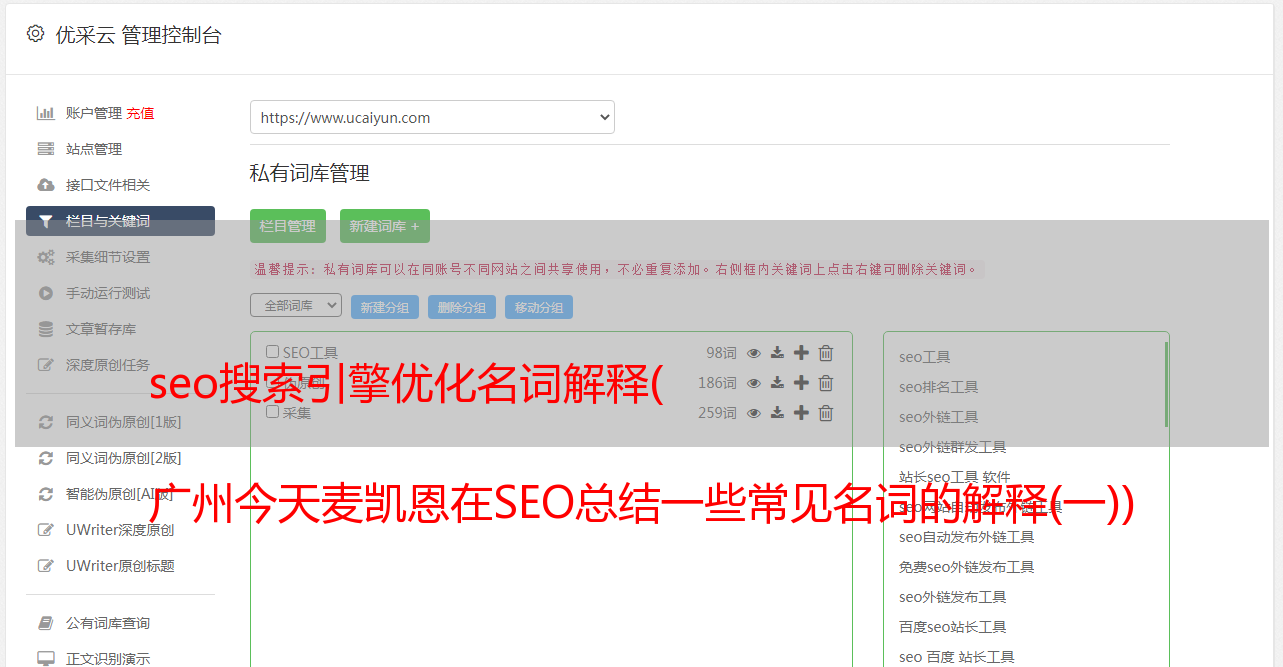Image resolution: width=1283 pixels, height=667 pixels.
Task: Open 智能伪原创[AI版] in the sidebar
Action: pos(120,494)
